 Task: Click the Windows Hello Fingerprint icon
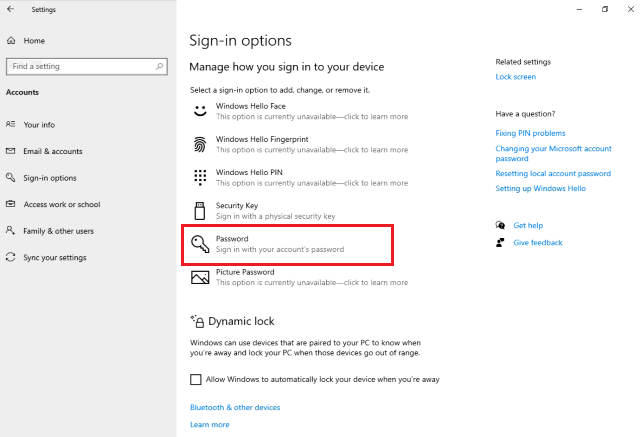(x=199, y=143)
